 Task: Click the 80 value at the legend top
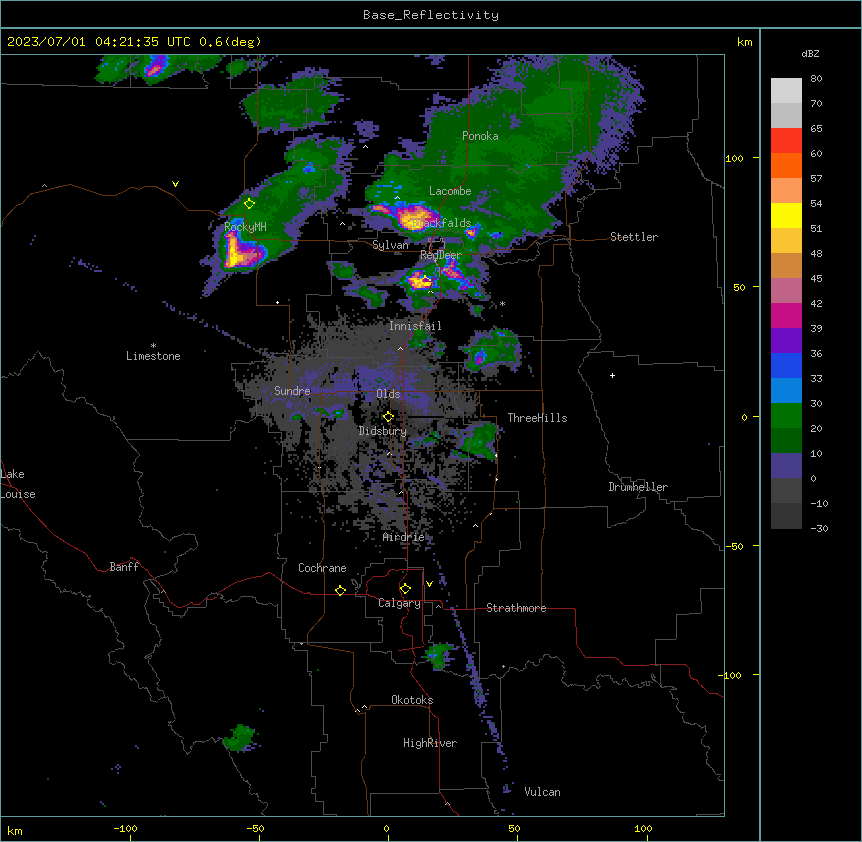(816, 79)
